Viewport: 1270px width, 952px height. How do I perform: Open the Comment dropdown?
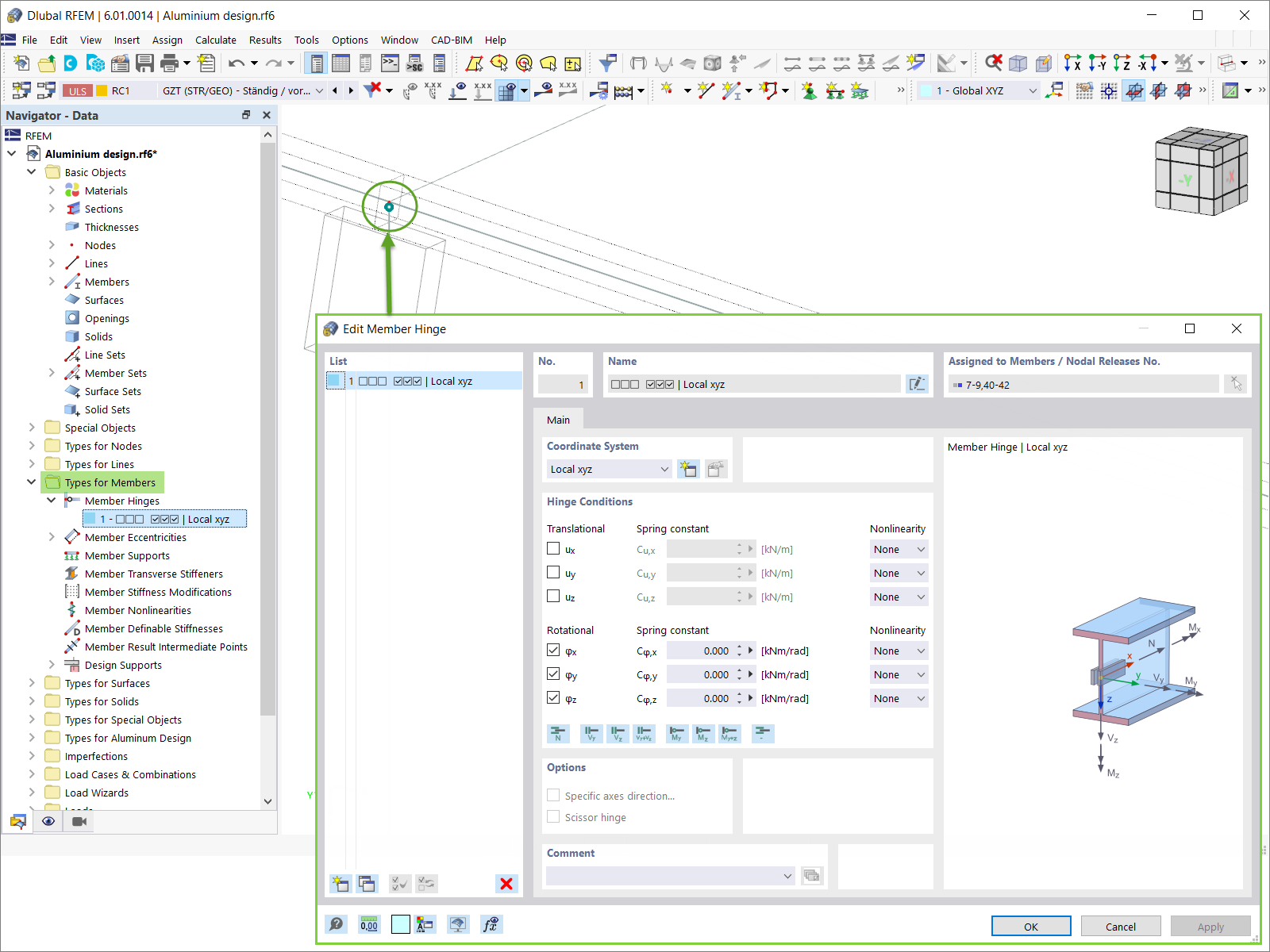click(671, 876)
